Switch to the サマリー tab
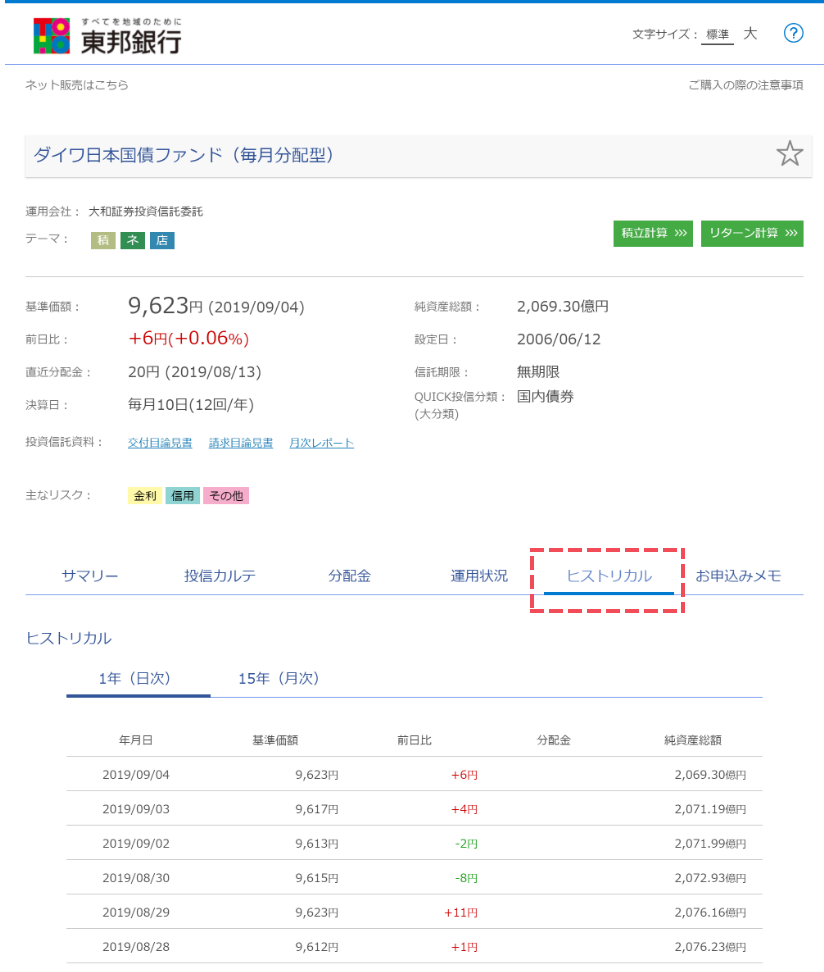Image resolution: width=824 pixels, height=972 pixels. [x=90, y=576]
